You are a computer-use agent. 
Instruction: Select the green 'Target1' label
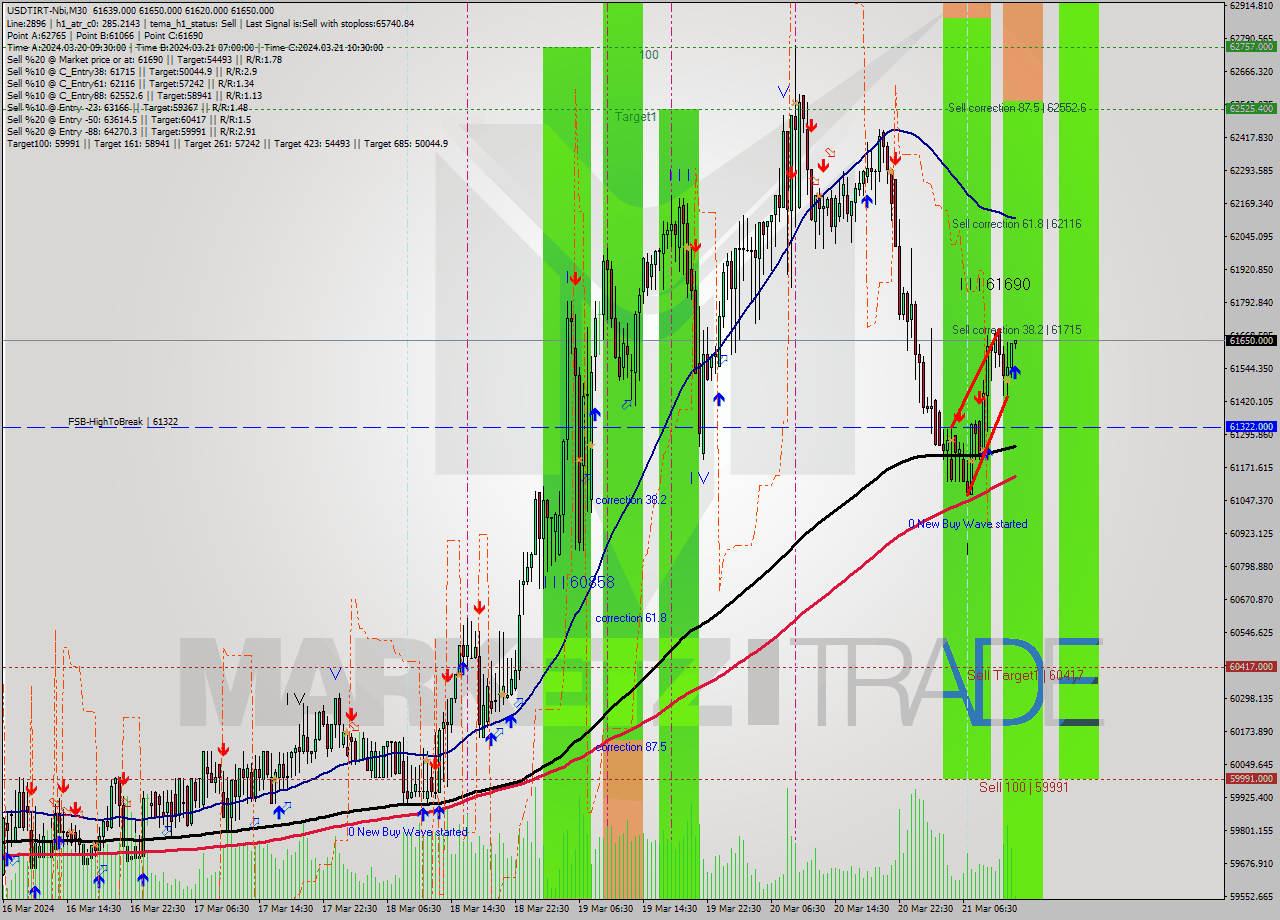[x=636, y=117]
